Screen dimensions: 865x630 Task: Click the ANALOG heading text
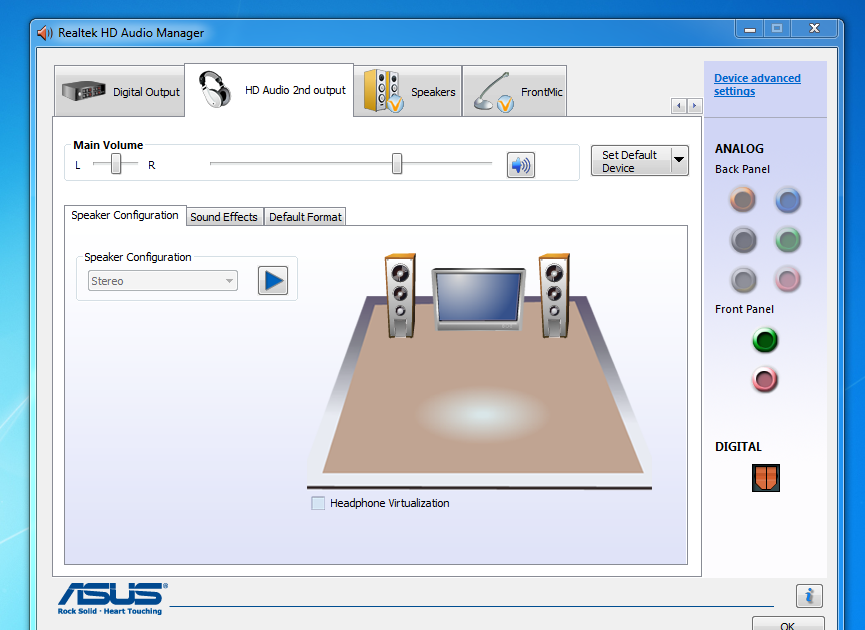point(739,149)
